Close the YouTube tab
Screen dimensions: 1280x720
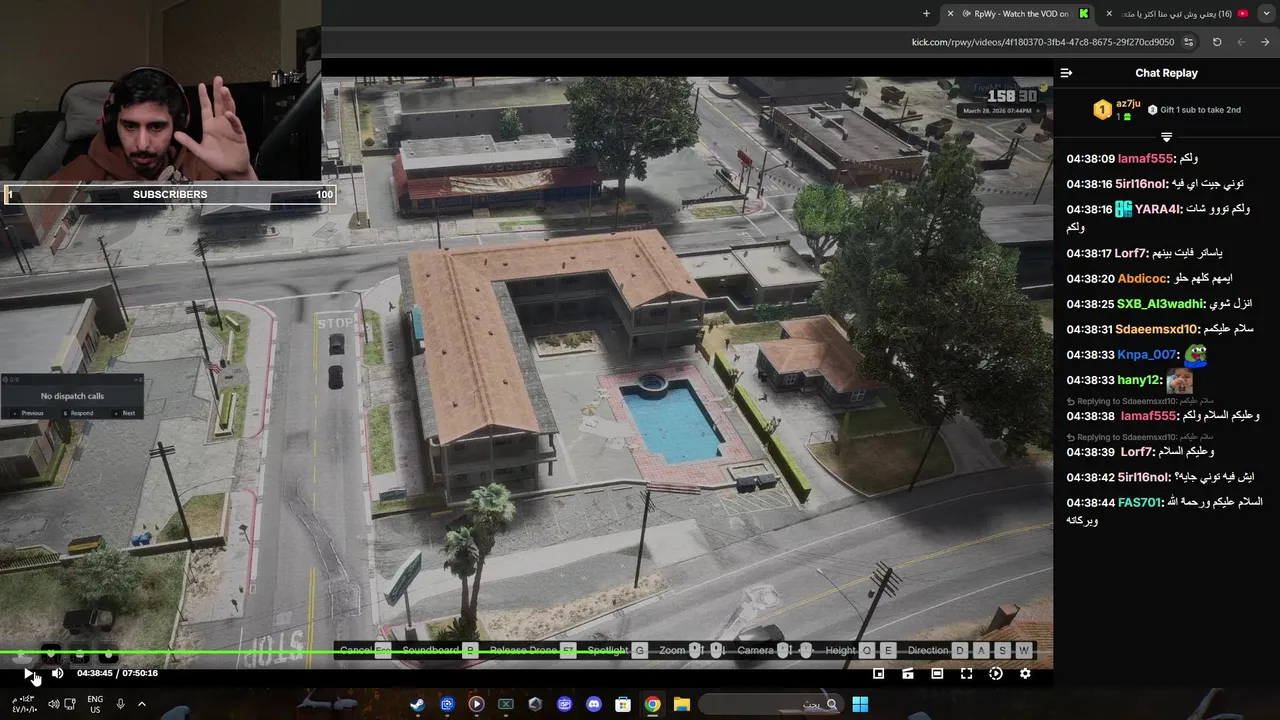click(x=1109, y=14)
